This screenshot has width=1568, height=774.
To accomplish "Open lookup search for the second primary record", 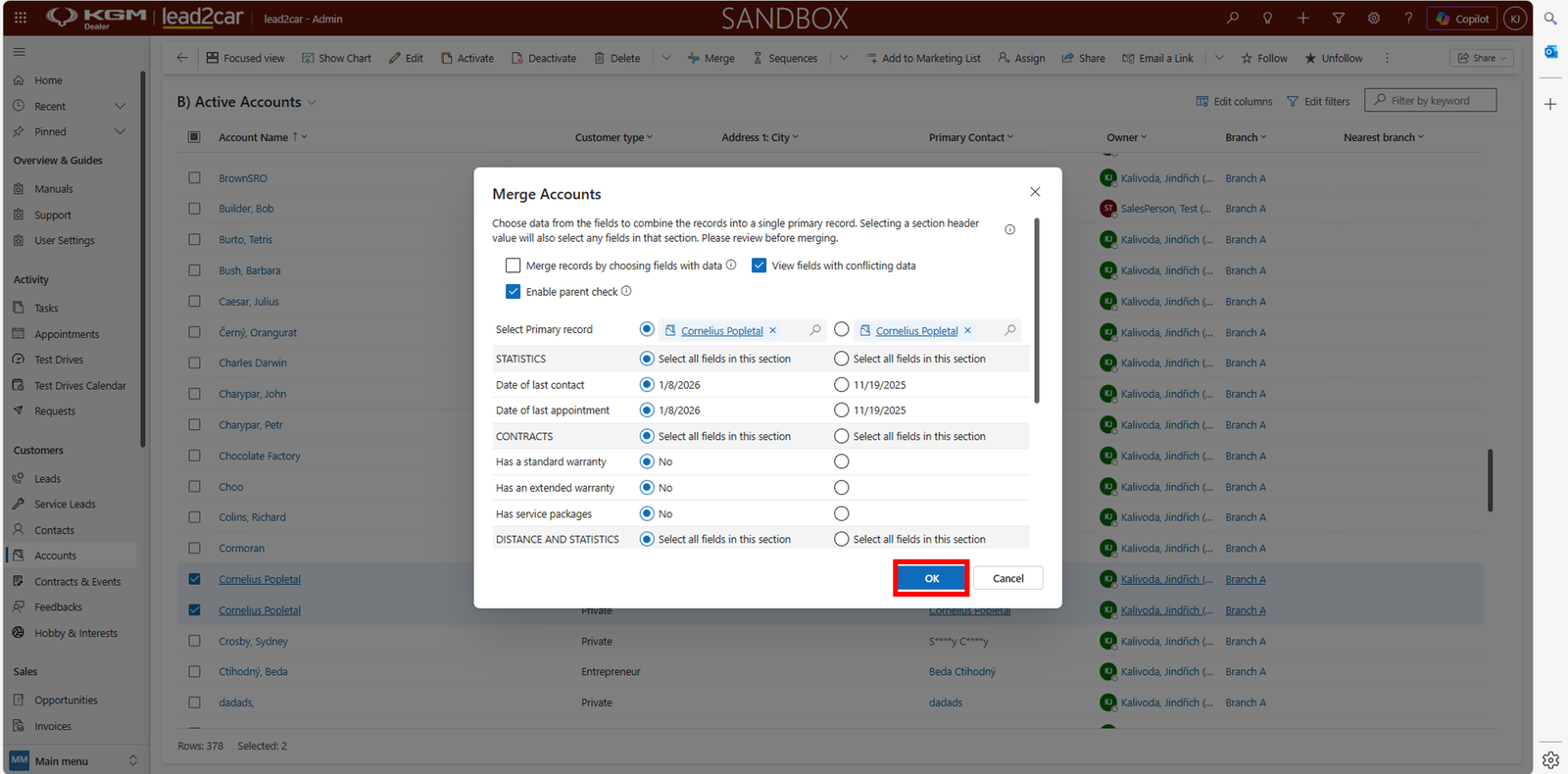I will coord(1010,330).
